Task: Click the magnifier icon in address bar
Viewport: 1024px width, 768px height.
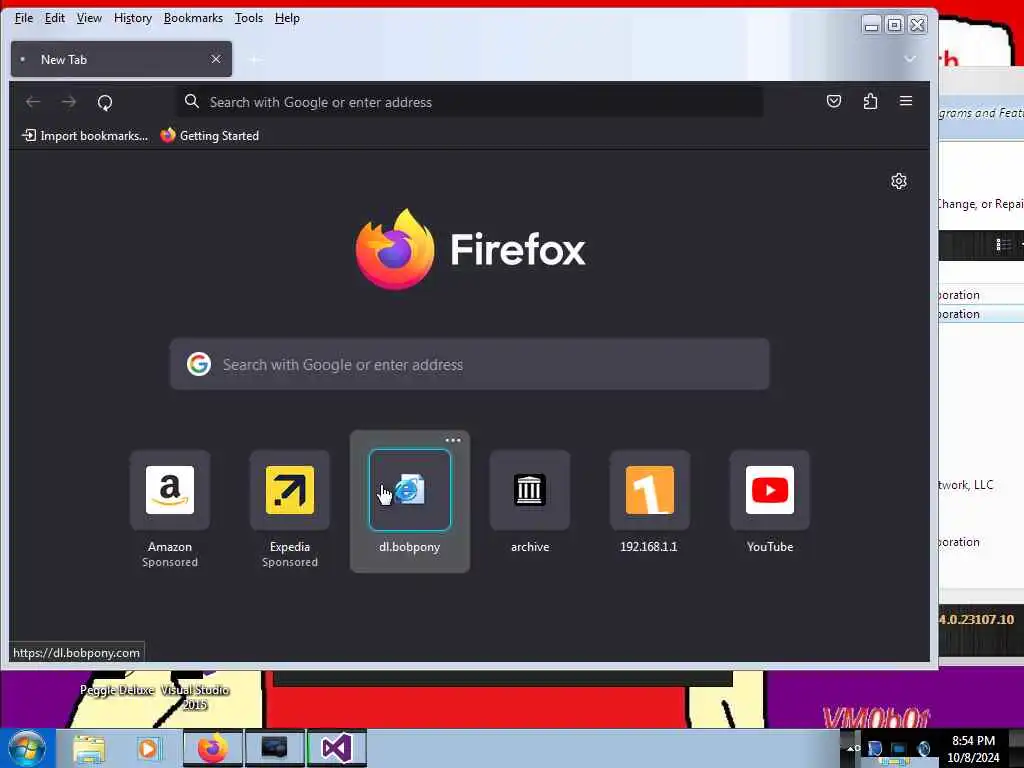Action: tap(191, 101)
